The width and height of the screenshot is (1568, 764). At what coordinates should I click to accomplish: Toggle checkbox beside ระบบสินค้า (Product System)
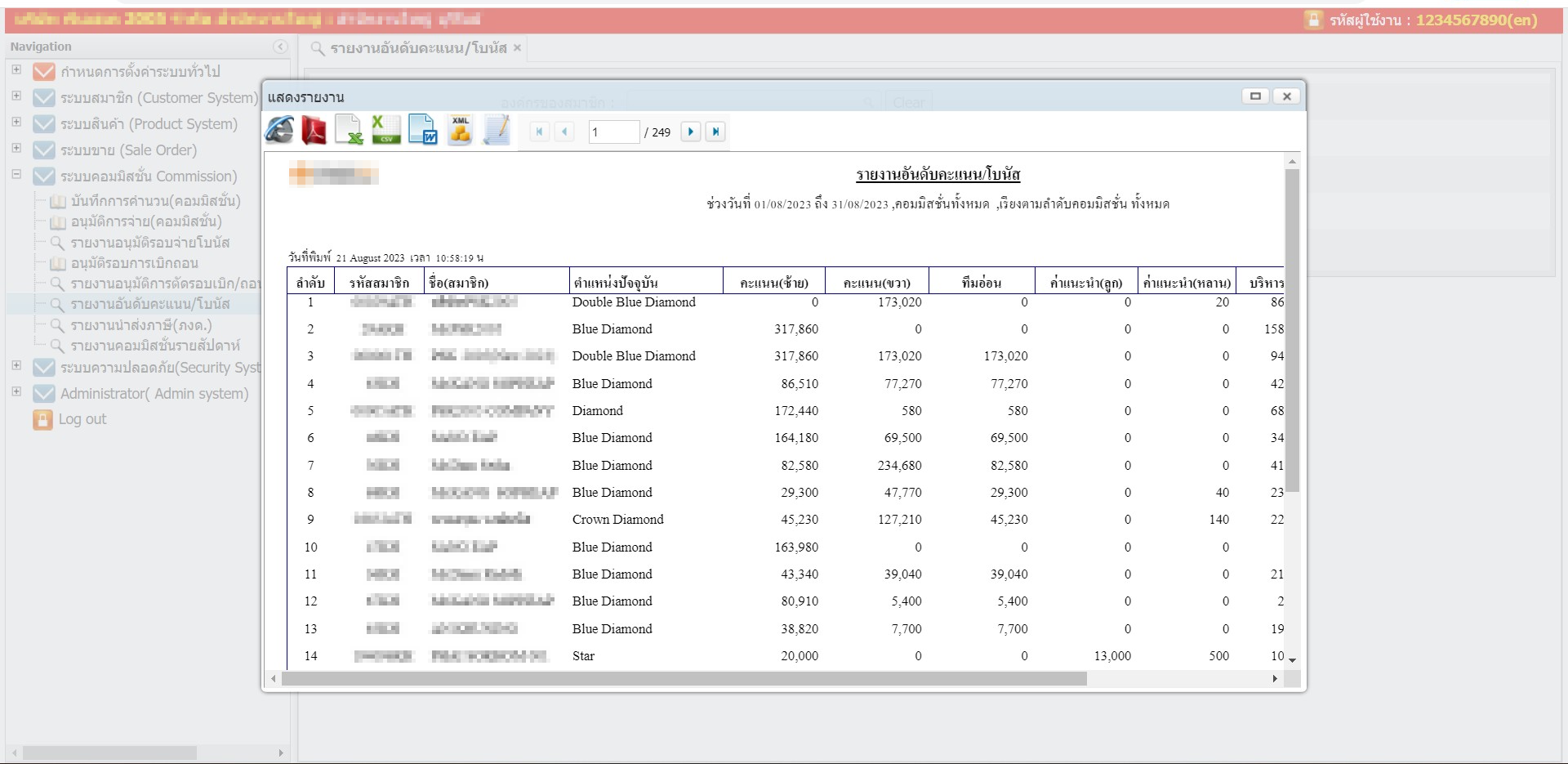43,124
